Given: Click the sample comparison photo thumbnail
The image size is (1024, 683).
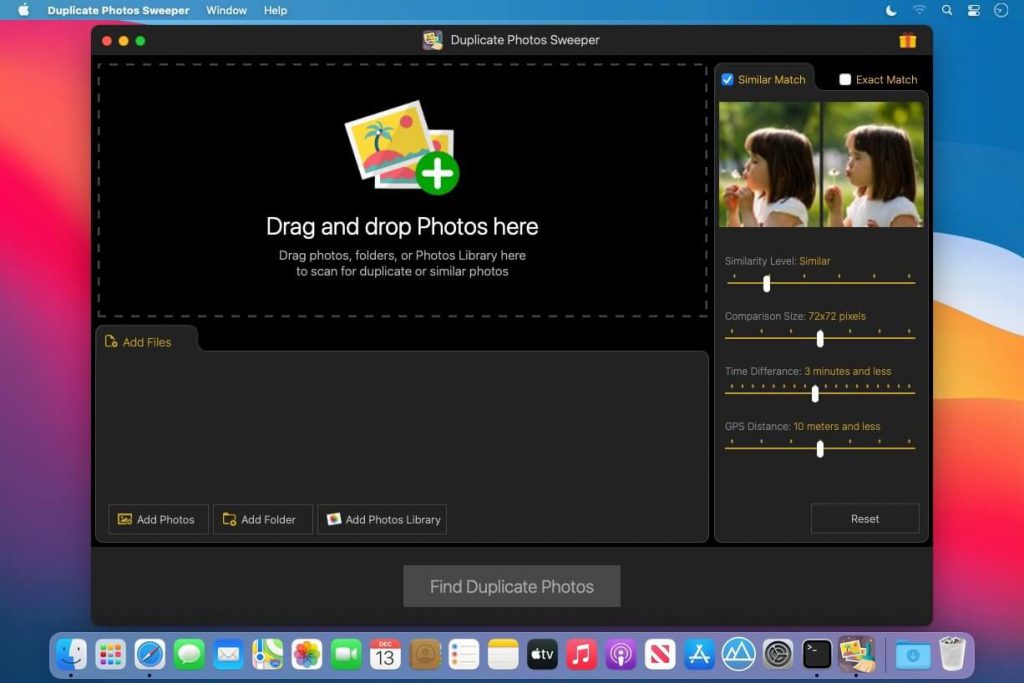Looking at the screenshot, I should [x=820, y=163].
